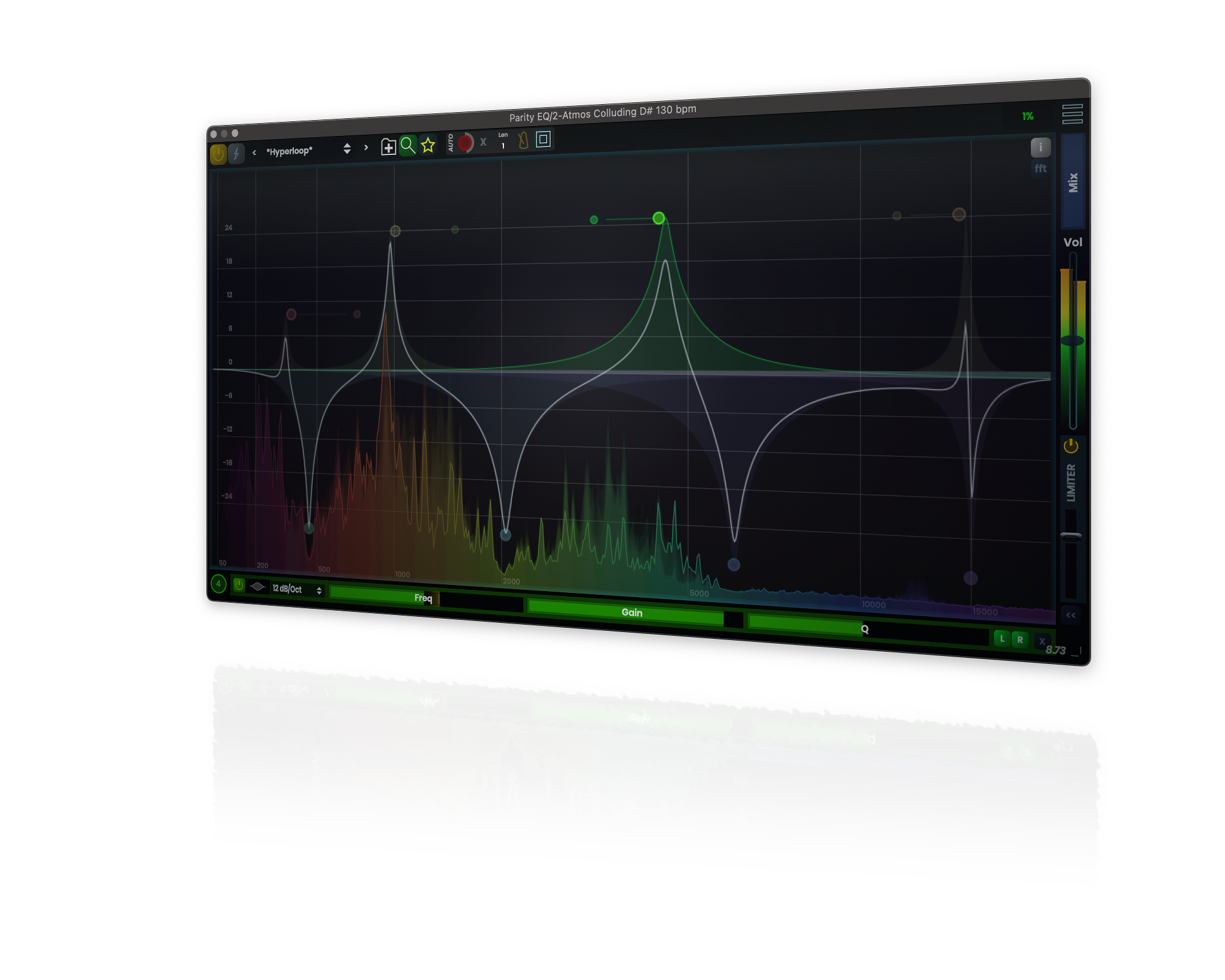Adjust the Vol fader handle
1225x980 pixels.
[1072, 341]
